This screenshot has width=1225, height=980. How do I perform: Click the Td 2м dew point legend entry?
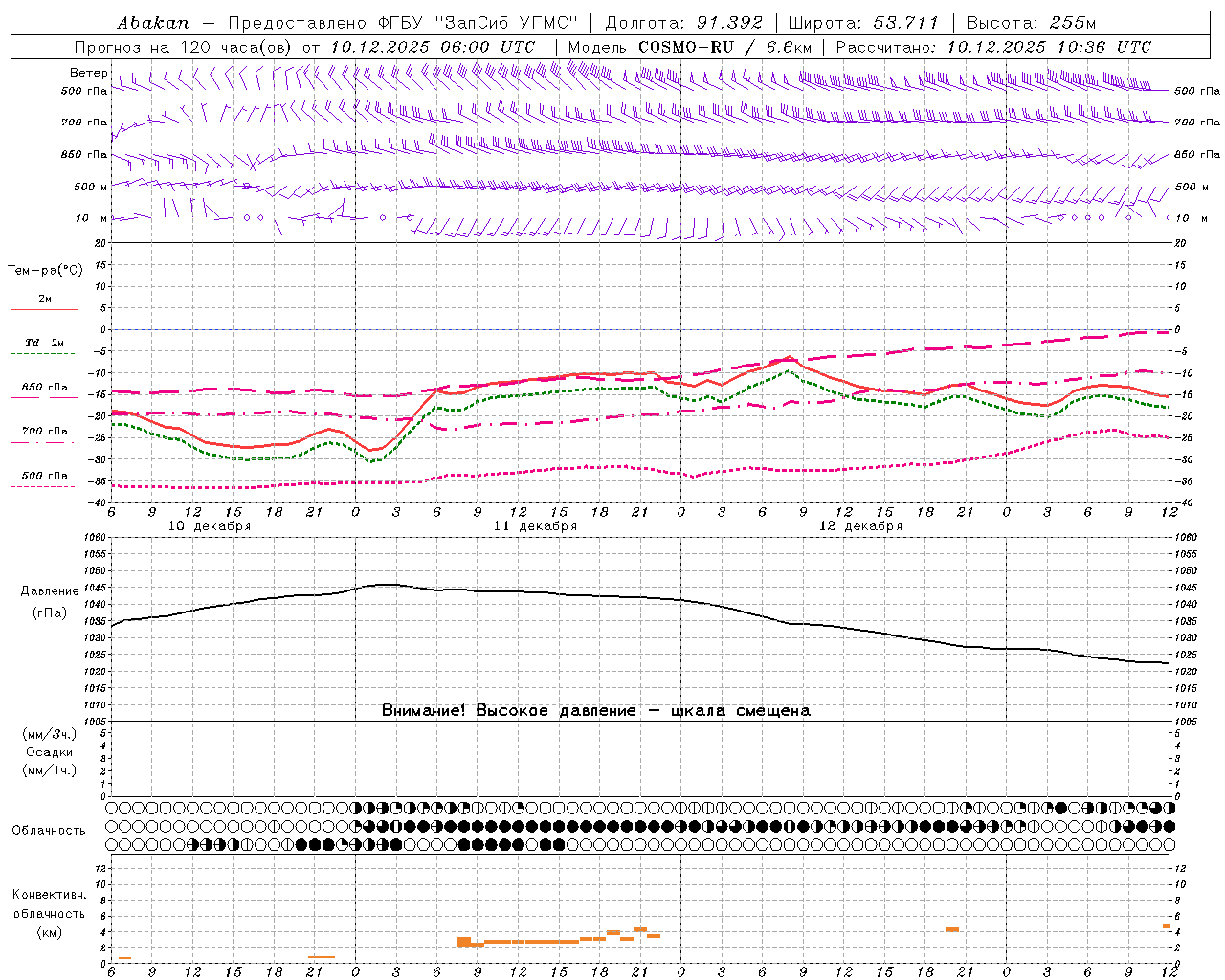pyautogui.click(x=45, y=343)
